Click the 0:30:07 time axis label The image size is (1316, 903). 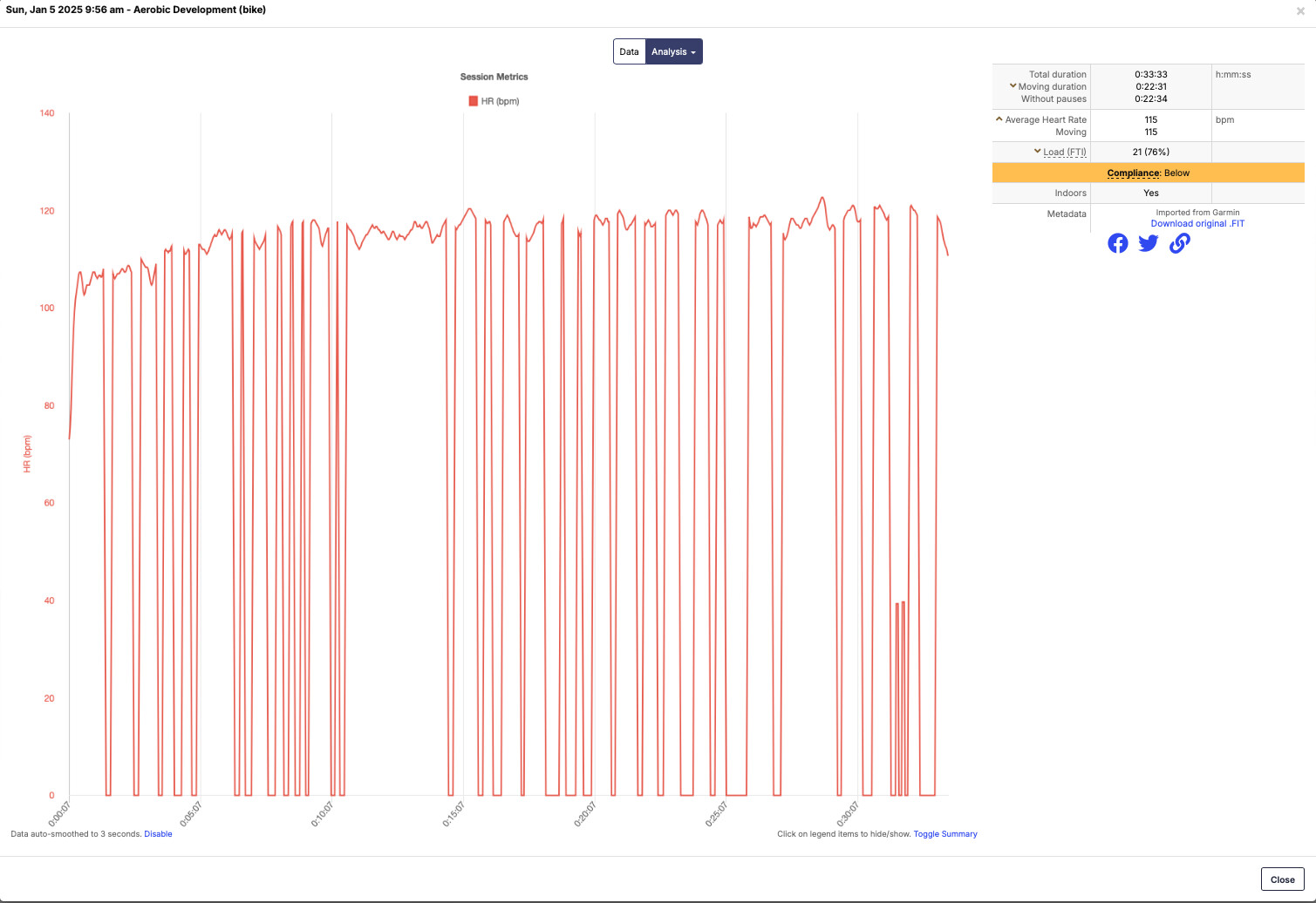848,814
